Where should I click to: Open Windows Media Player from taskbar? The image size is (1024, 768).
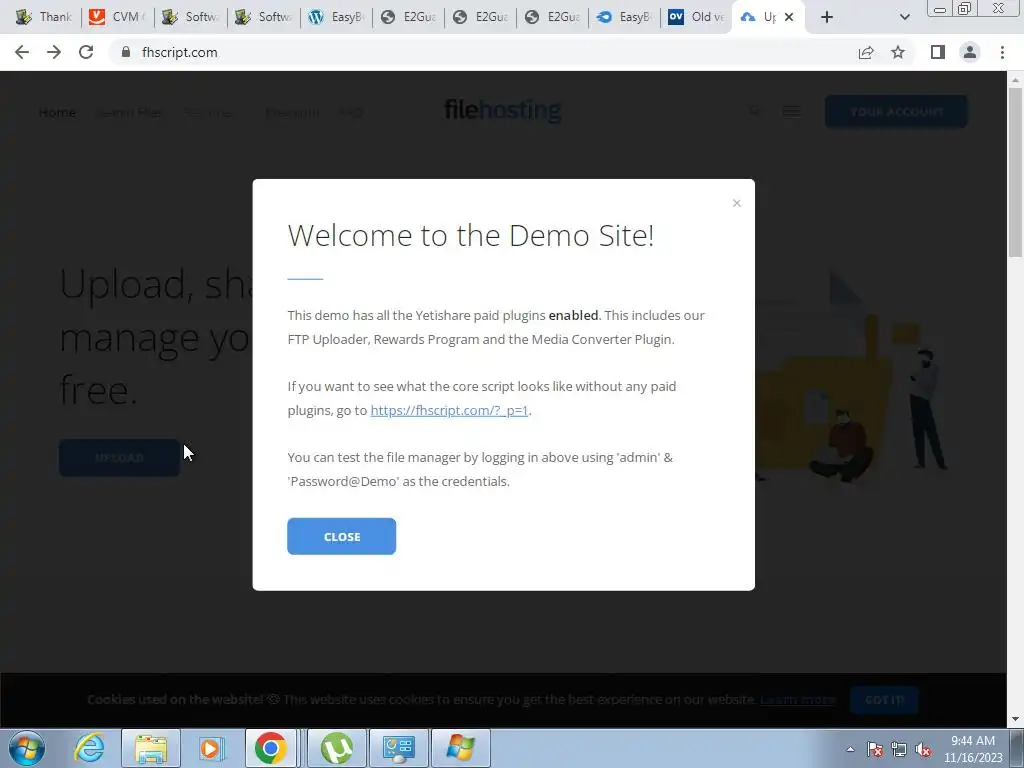(212, 748)
